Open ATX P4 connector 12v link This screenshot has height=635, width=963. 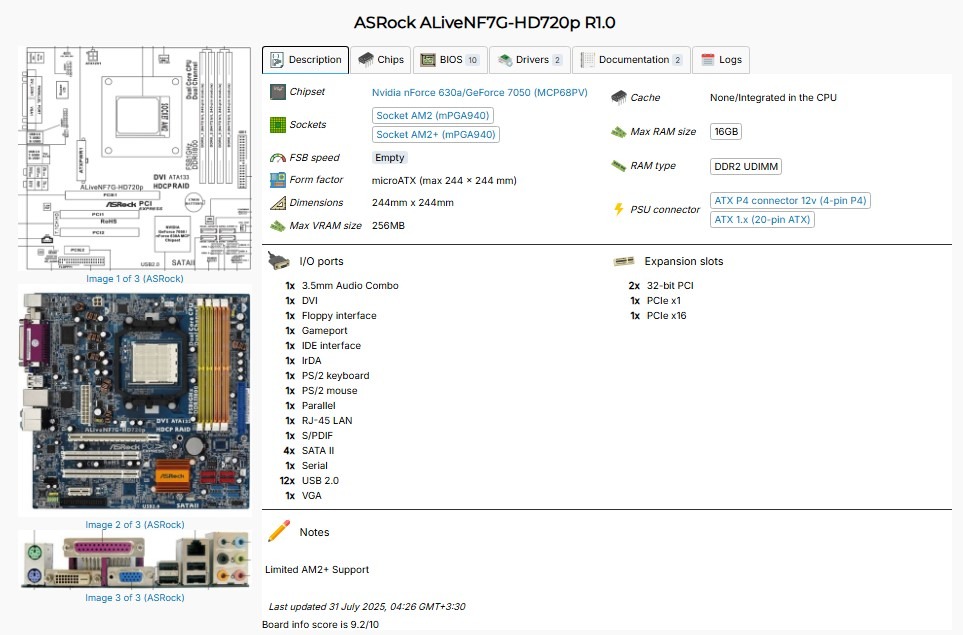790,200
